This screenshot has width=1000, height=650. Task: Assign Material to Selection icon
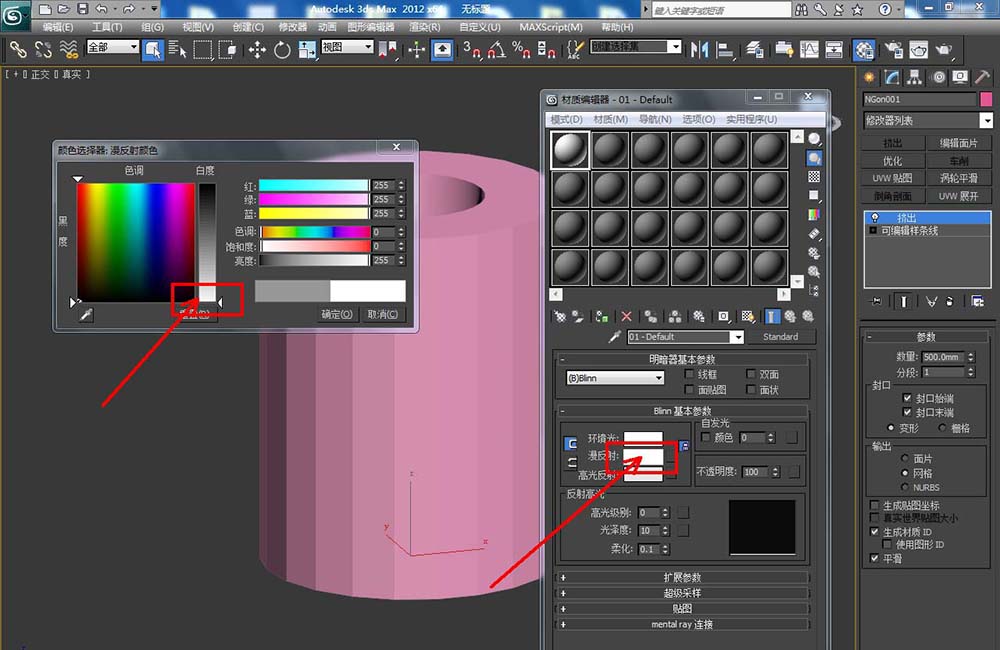tap(601, 316)
